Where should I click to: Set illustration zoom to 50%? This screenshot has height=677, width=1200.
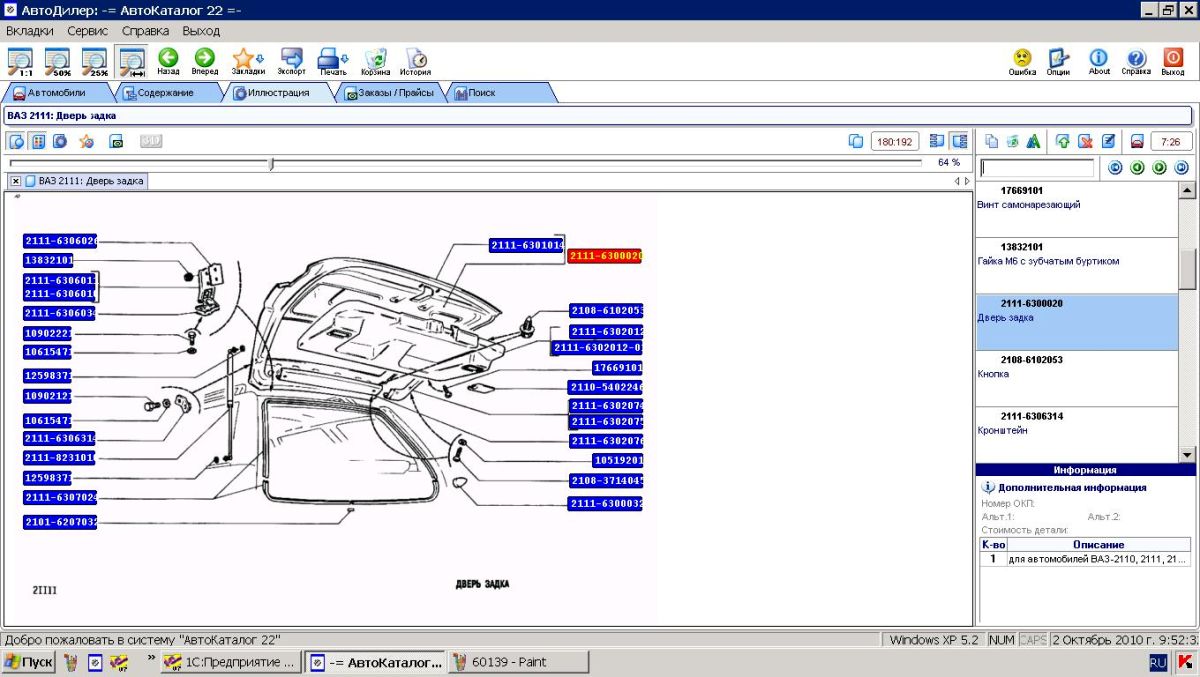click(x=57, y=62)
